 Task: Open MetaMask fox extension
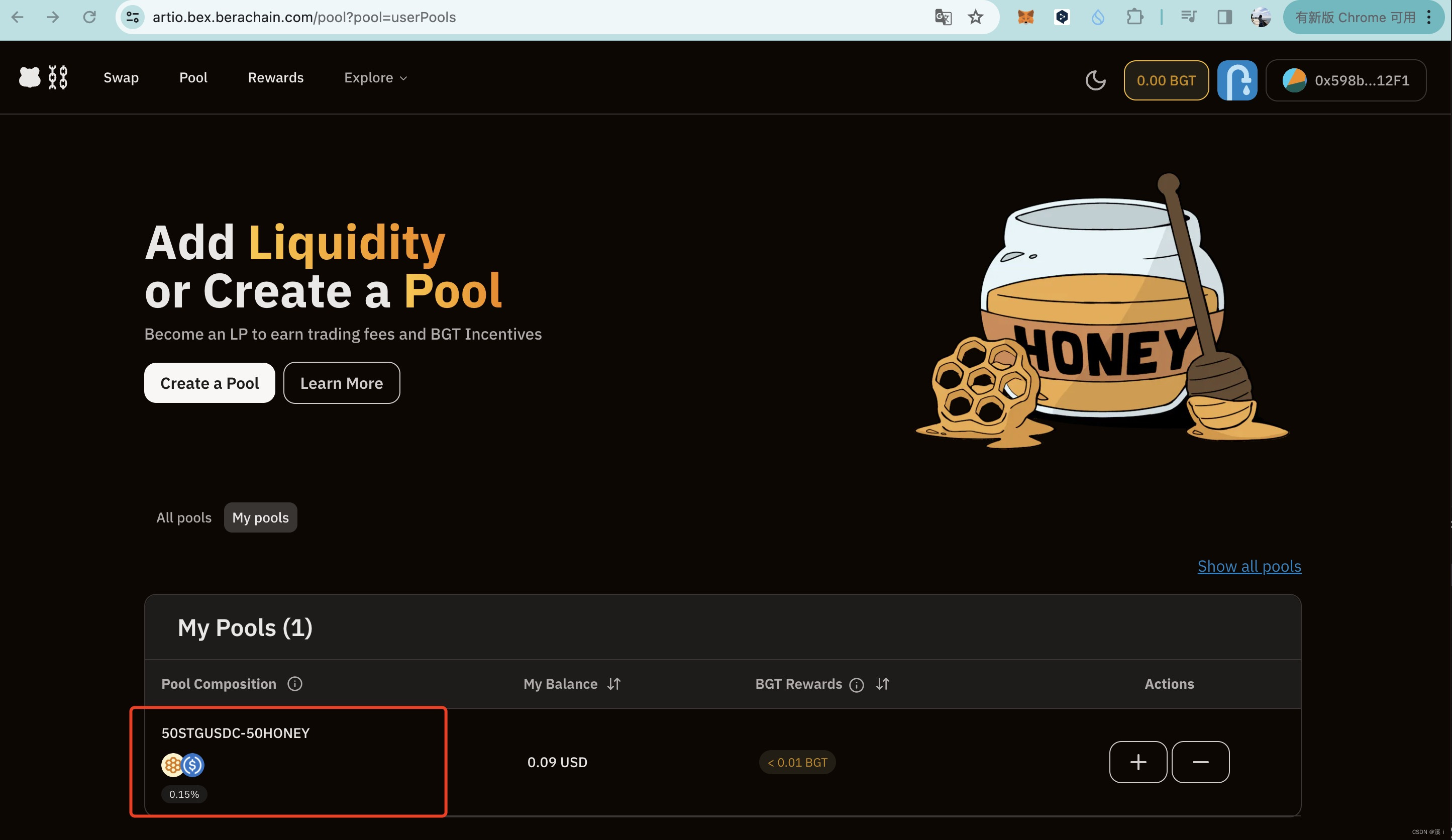click(x=1025, y=17)
